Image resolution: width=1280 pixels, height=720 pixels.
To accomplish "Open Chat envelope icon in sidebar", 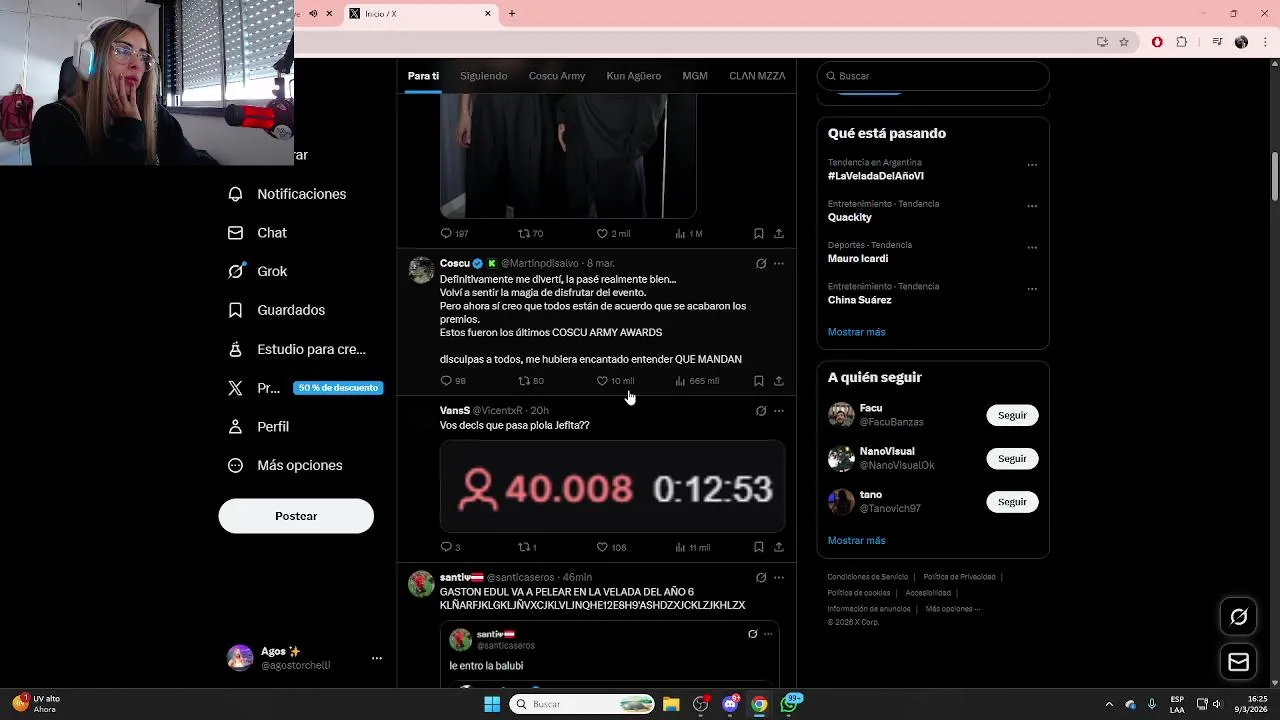I will pyautogui.click(x=235, y=233).
